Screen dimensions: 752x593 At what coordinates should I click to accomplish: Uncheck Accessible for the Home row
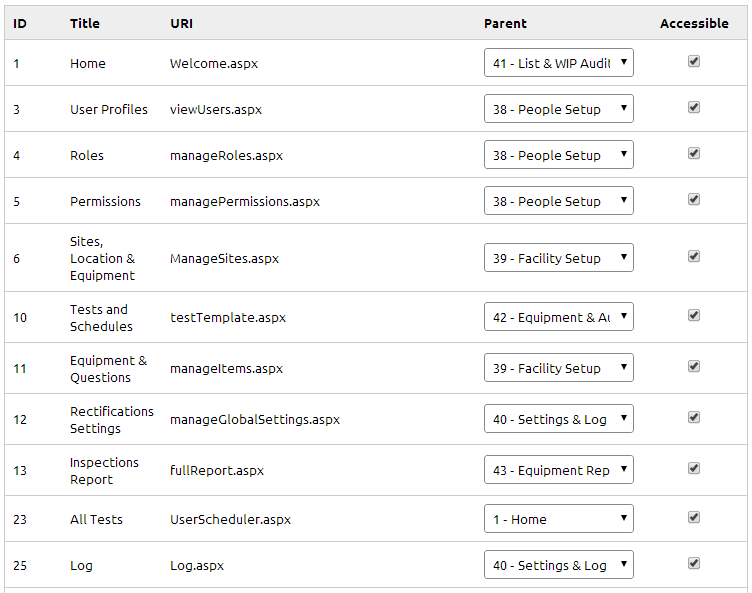point(694,62)
